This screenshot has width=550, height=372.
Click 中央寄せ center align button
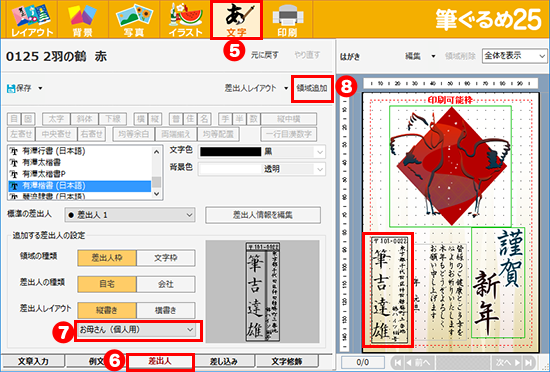coord(56,134)
